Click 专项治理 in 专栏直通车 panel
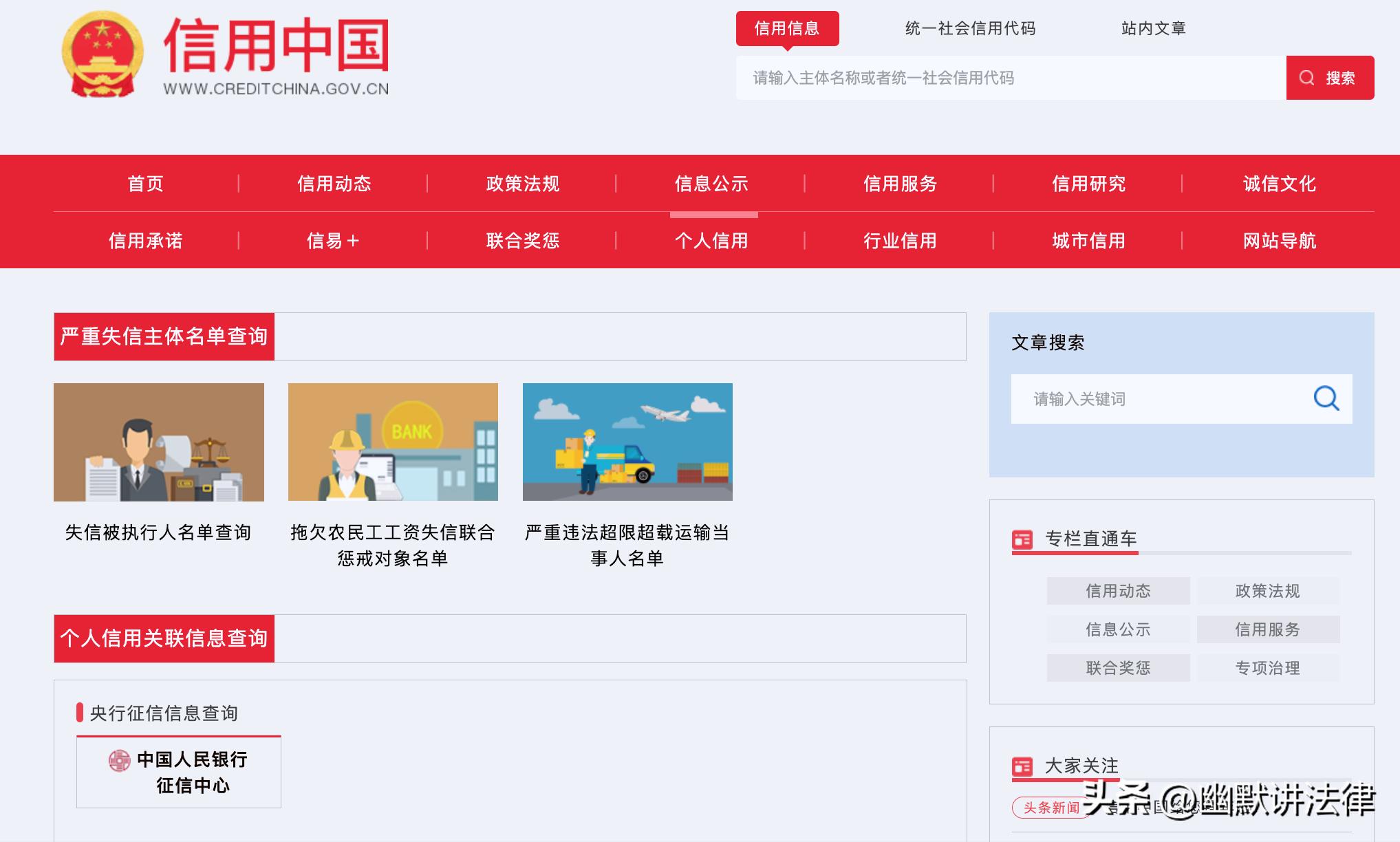The height and width of the screenshot is (842, 1400). point(1268,667)
